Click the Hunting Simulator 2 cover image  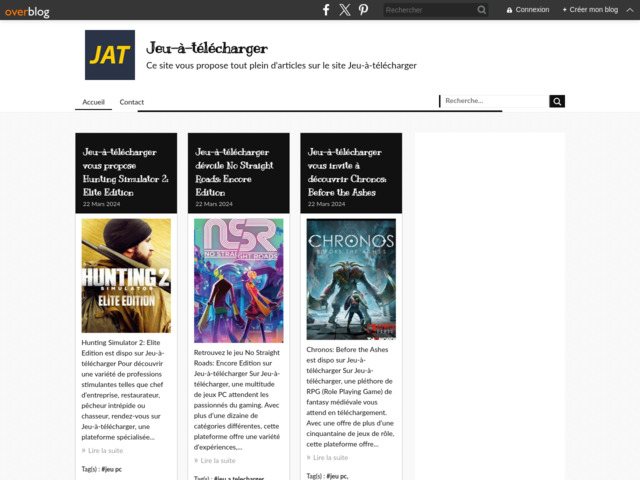click(126, 276)
